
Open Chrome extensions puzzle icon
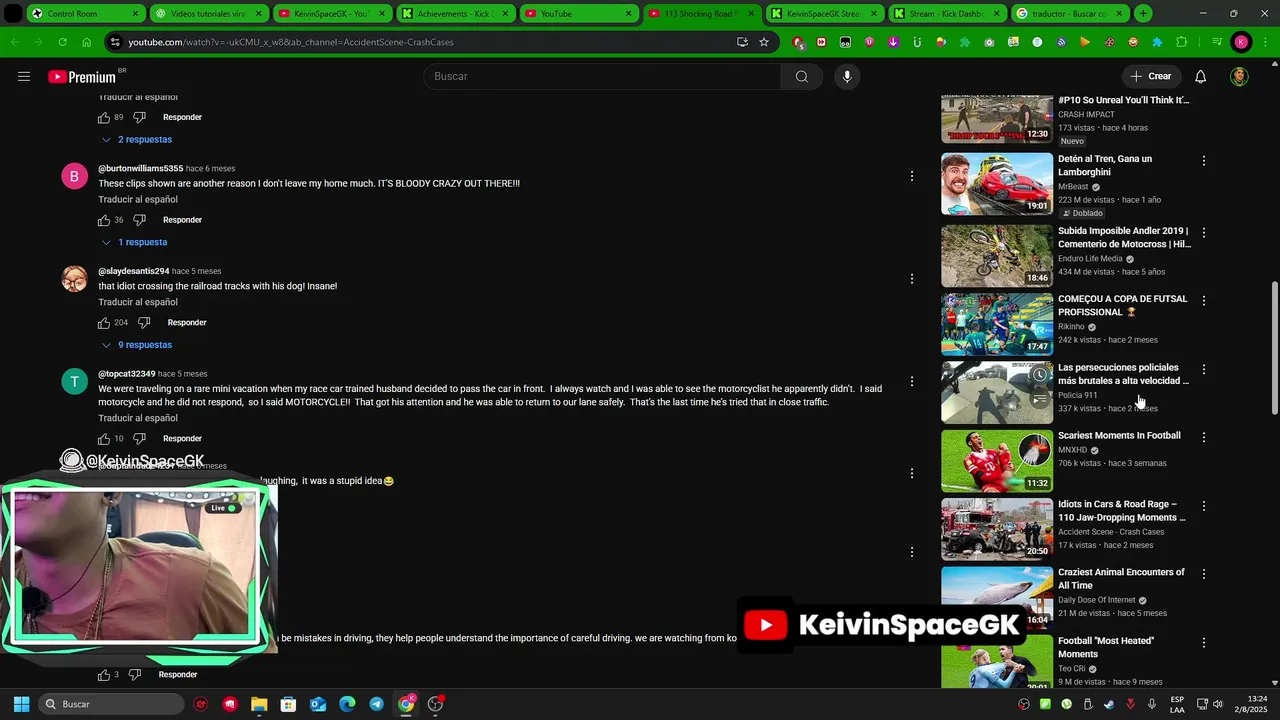click(1182, 42)
